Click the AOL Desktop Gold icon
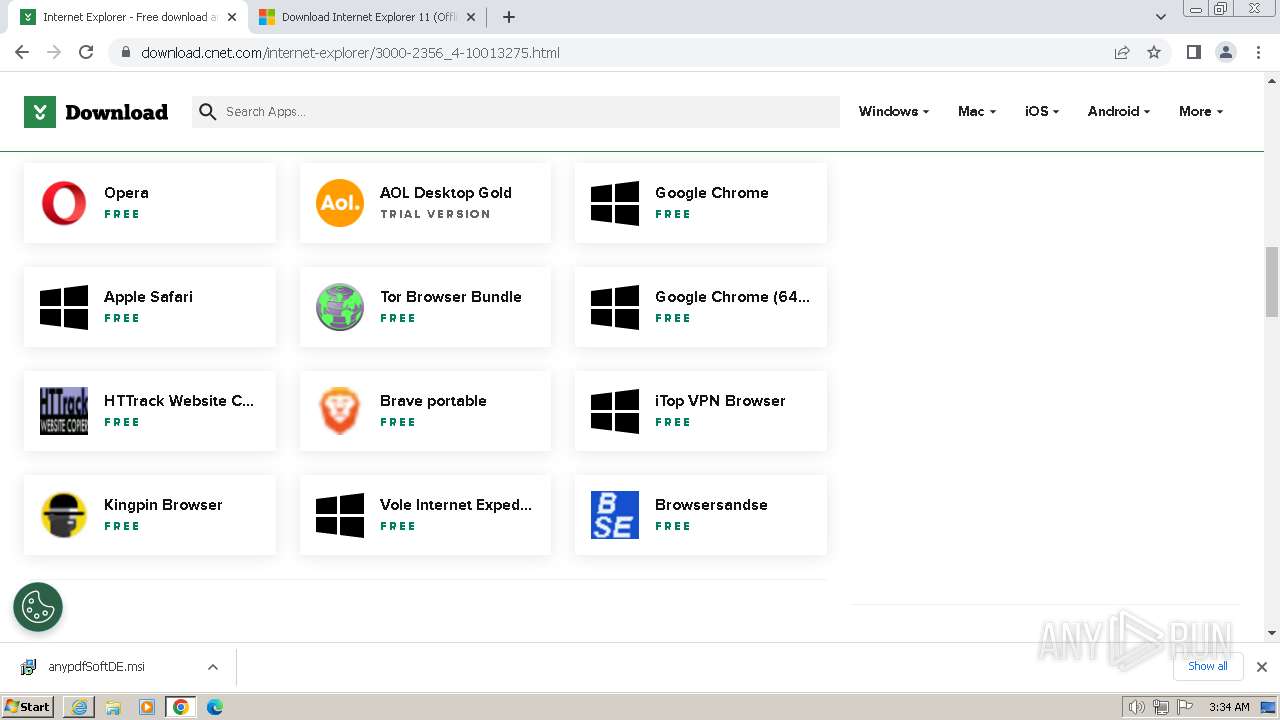Screen dimensions: 1280x720 coord(340,203)
